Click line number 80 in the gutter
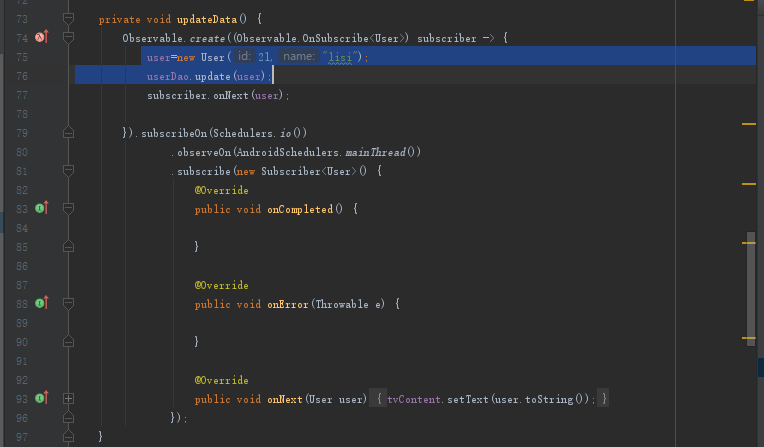The height and width of the screenshot is (447, 764). (22, 152)
